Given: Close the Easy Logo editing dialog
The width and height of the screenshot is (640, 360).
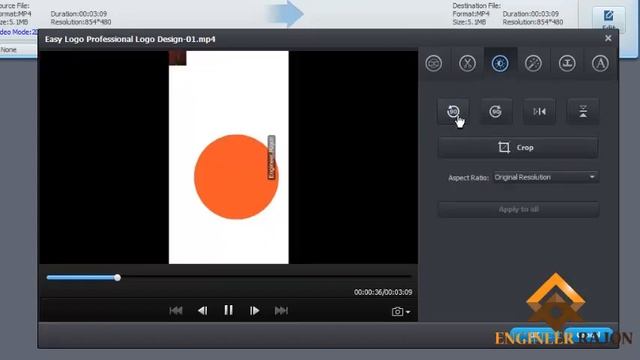Looking at the screenshot, I should point(608,38).
